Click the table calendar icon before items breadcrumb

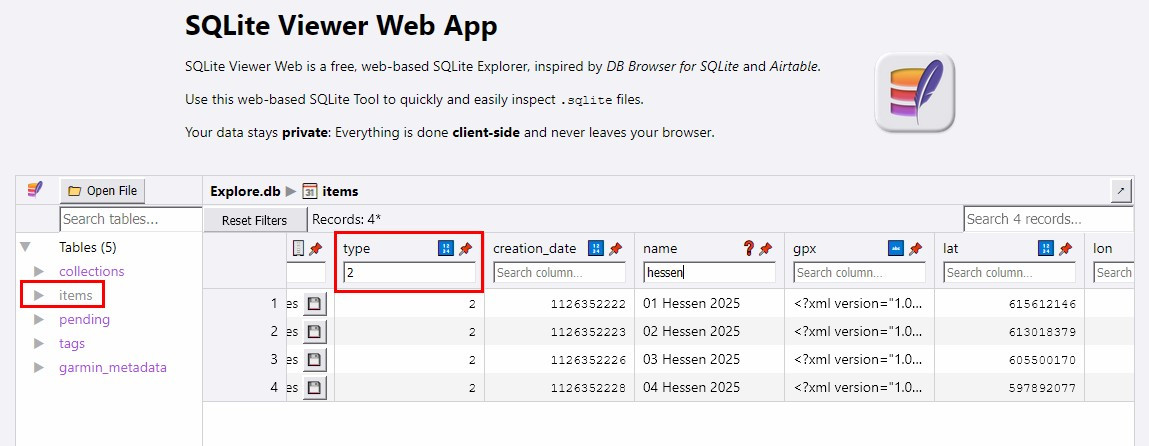pyautogui.click(x=310, y=191)
